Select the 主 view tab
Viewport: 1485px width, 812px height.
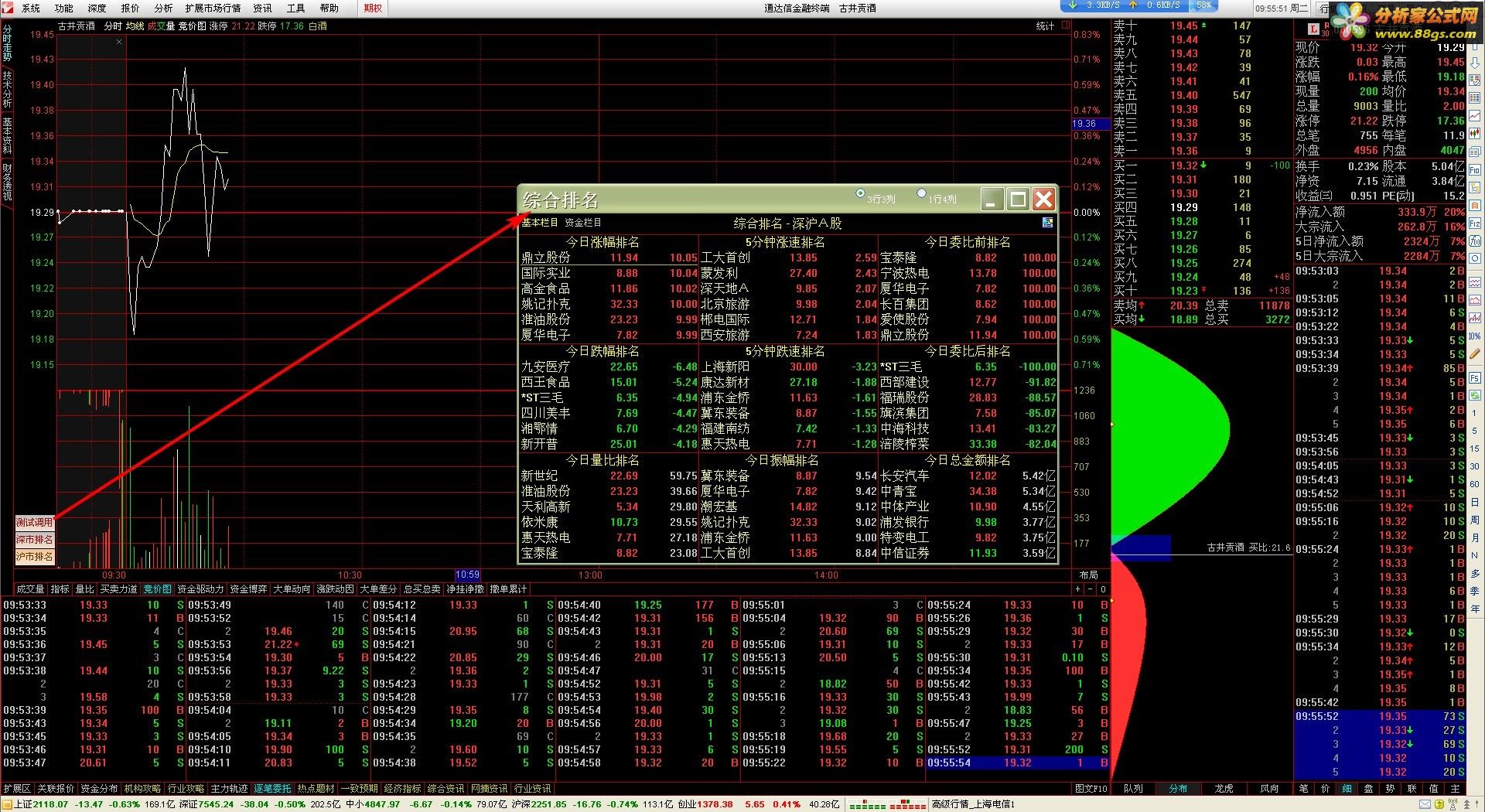(x=1455, y=789)
